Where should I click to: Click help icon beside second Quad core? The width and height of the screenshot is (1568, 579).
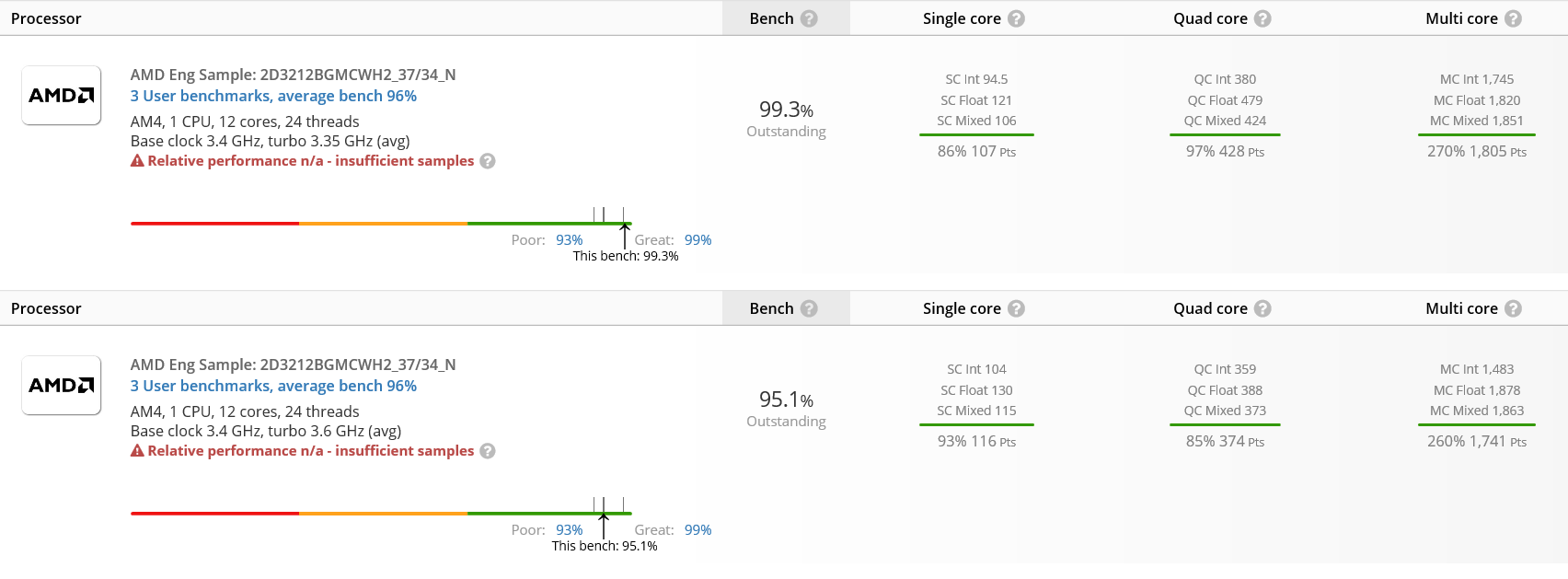click(x=1262, y=308)
